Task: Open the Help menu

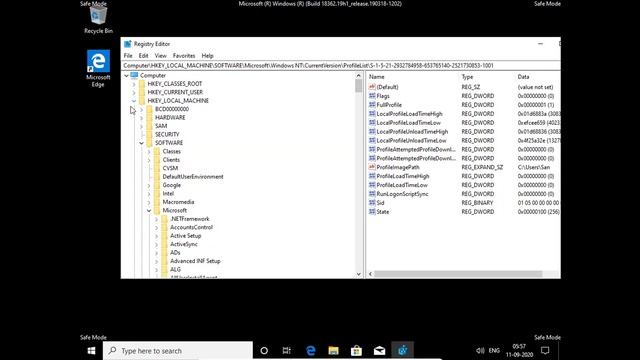Action: 207,56
